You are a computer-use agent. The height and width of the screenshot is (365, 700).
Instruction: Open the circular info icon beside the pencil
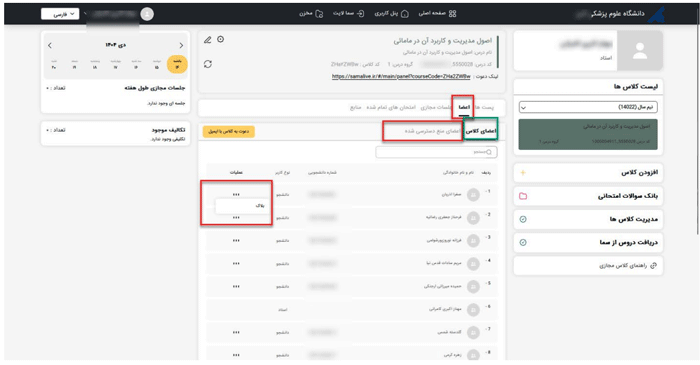tap(221, 39)
